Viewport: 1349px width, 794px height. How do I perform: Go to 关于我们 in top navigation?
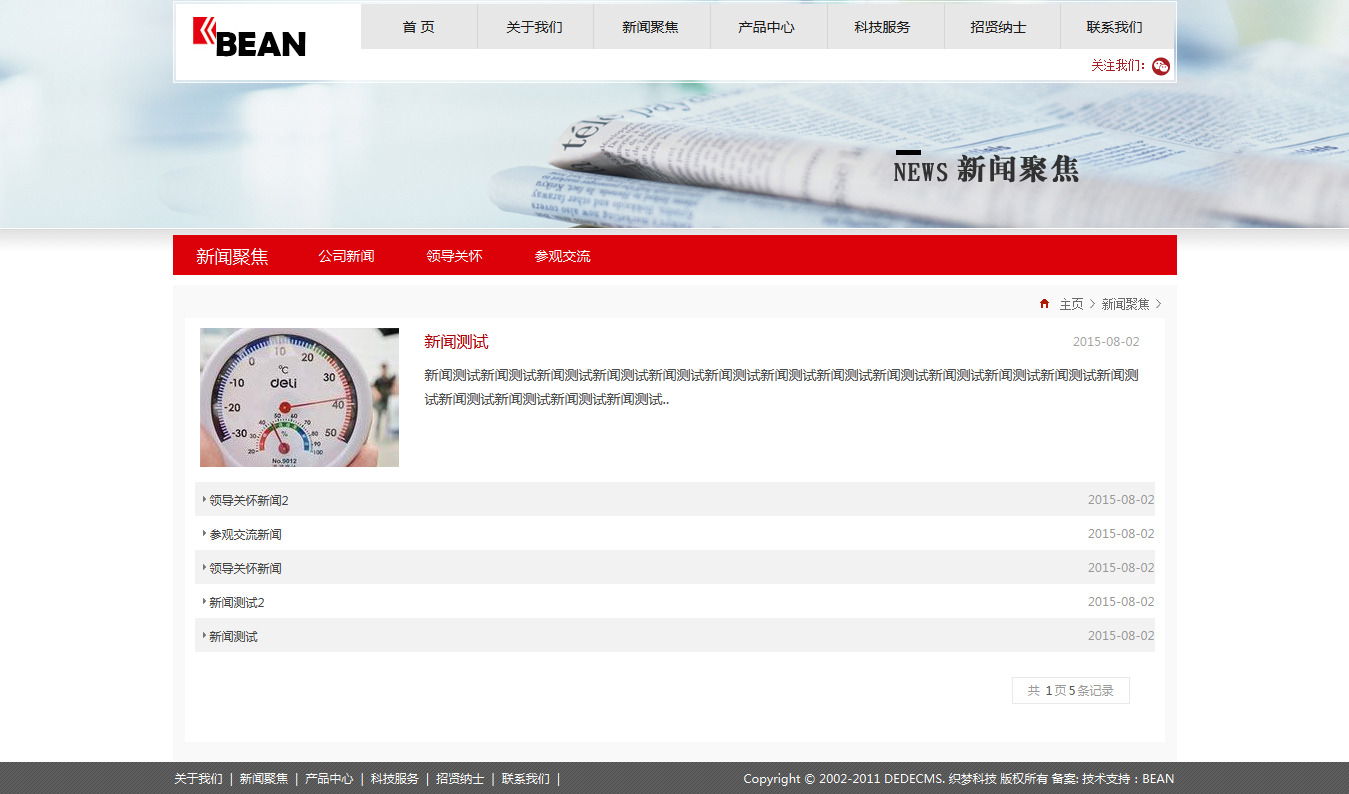535,27
